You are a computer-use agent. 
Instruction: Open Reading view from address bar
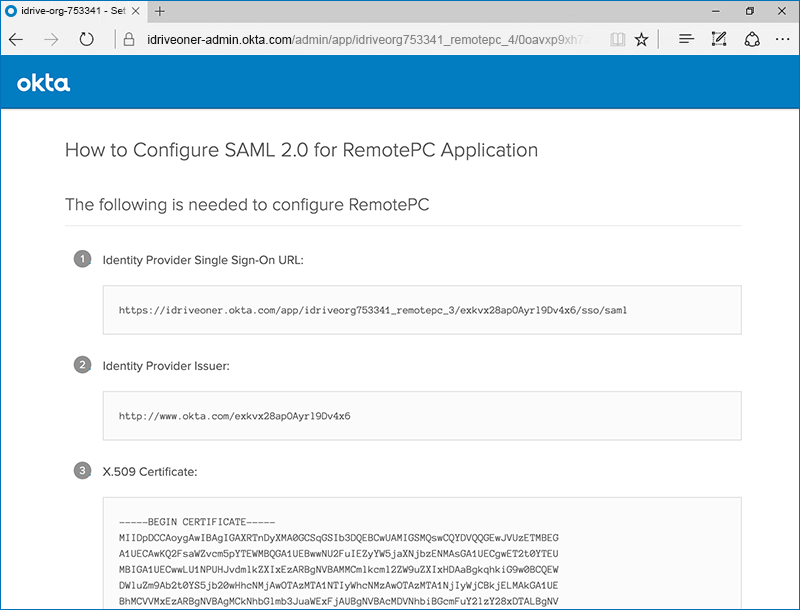616,40
